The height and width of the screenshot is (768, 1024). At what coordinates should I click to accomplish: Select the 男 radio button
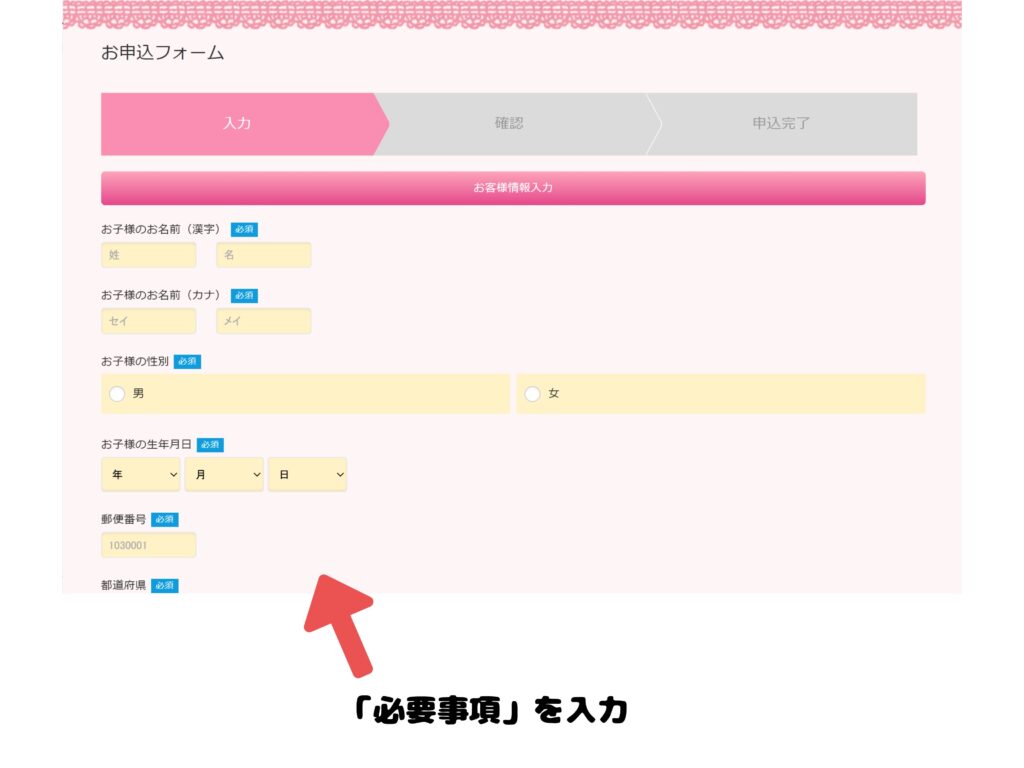[x=117, y=394]
